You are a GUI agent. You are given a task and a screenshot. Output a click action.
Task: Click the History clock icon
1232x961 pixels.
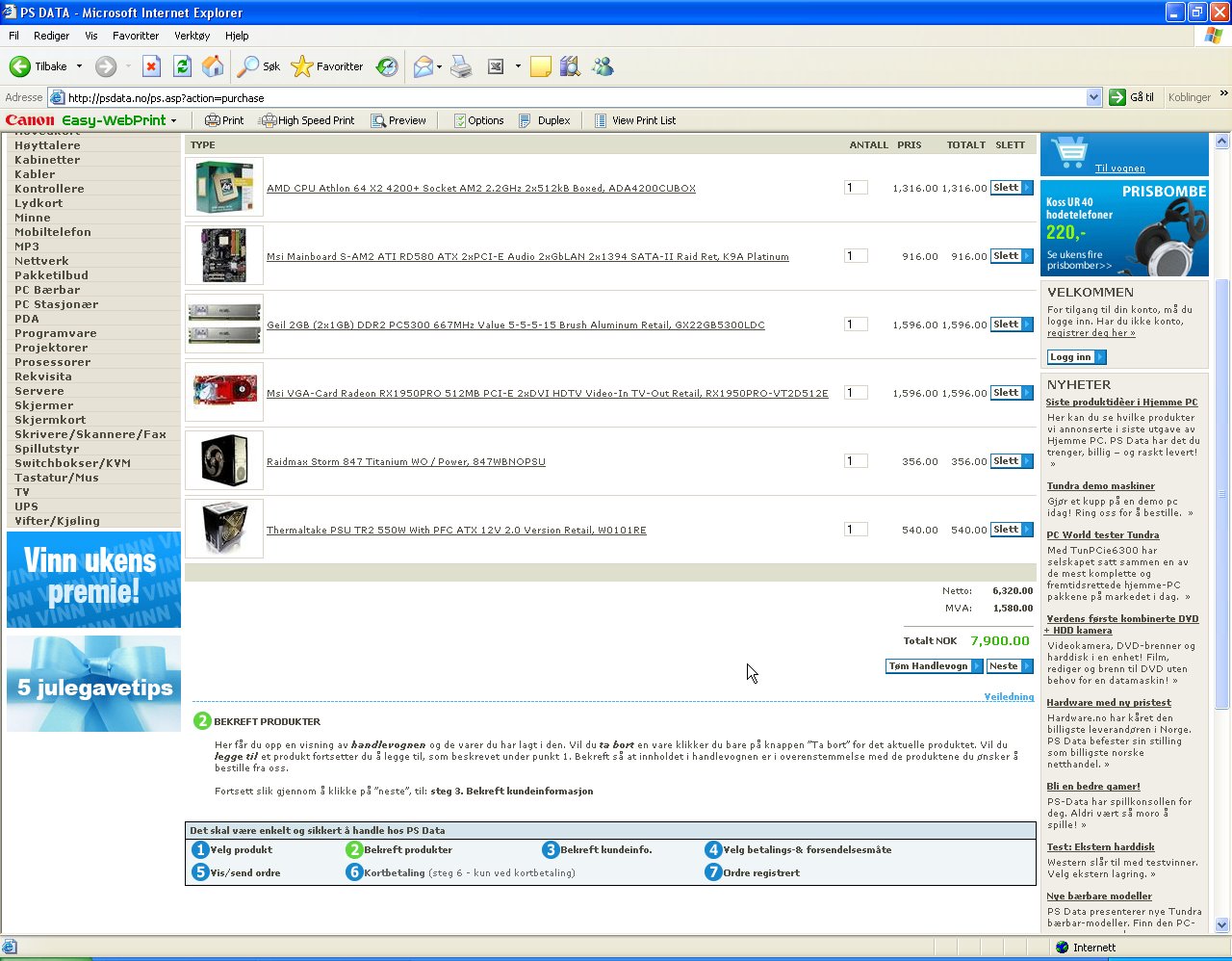(x=387, y=66)
